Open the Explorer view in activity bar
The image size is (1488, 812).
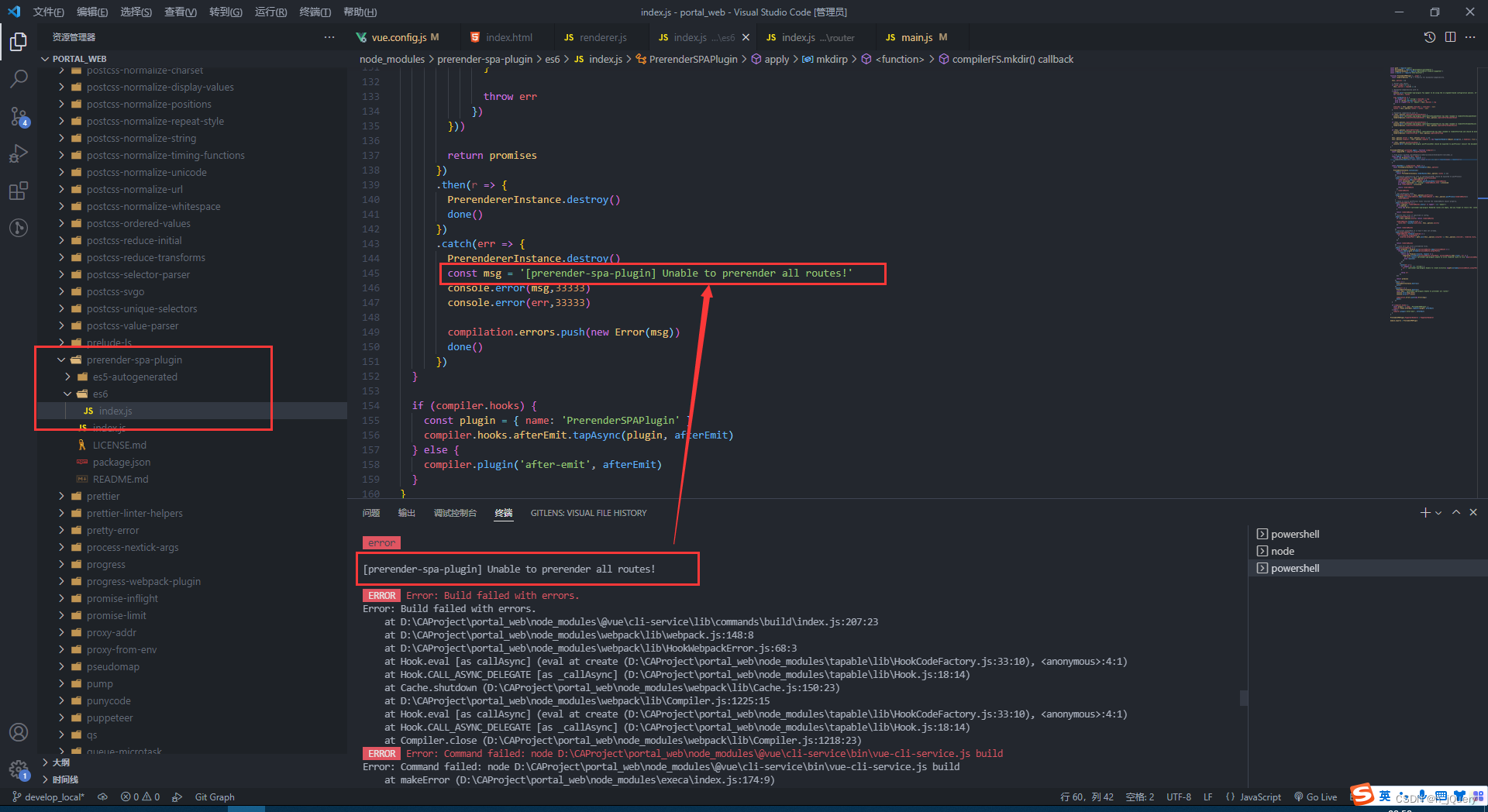(x=19, y=41)
